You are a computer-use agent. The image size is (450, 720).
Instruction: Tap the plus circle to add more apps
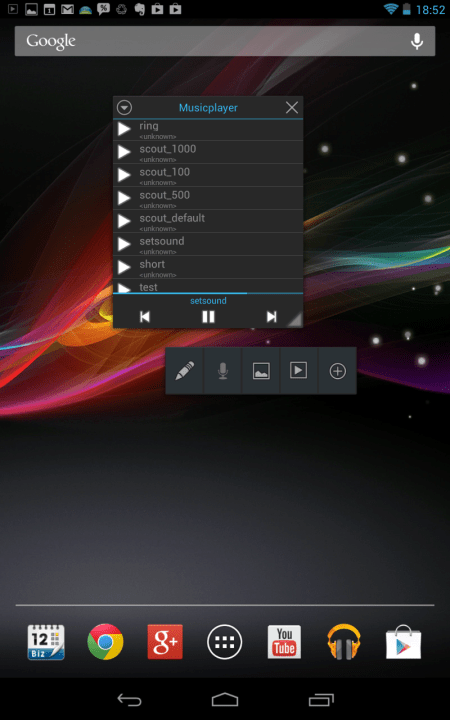coord(338,371)
